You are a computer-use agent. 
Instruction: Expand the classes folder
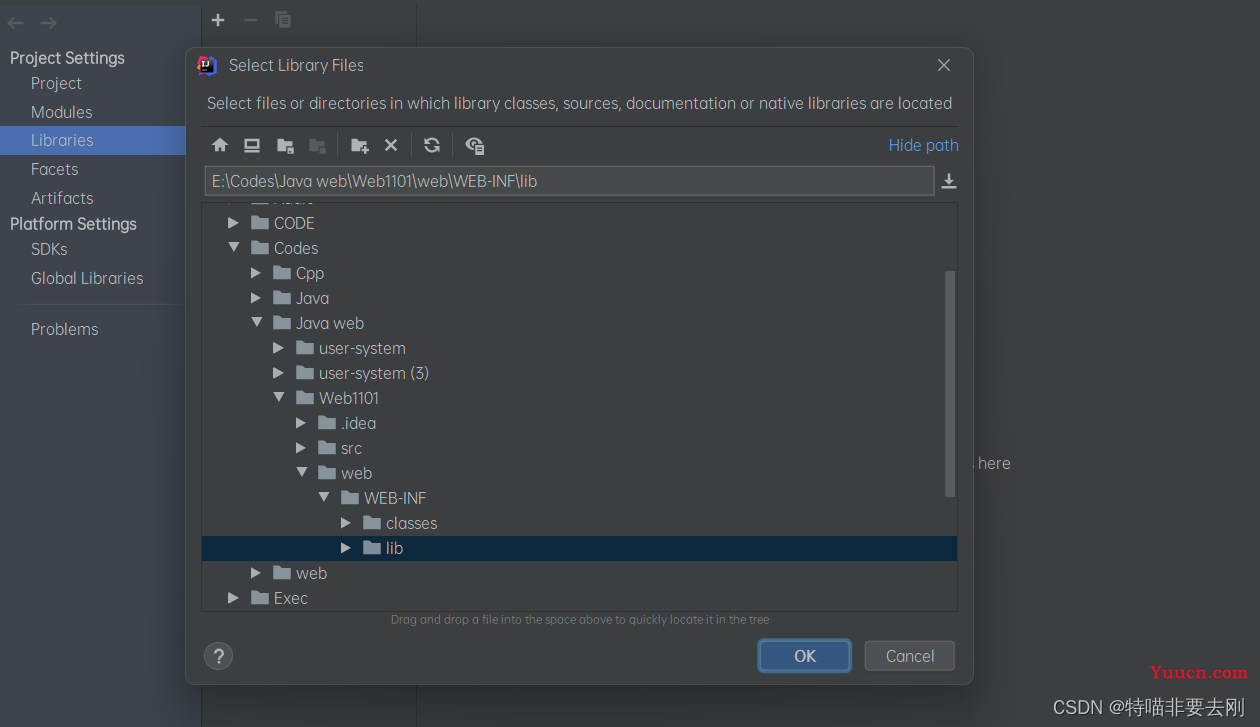(346, 523)
